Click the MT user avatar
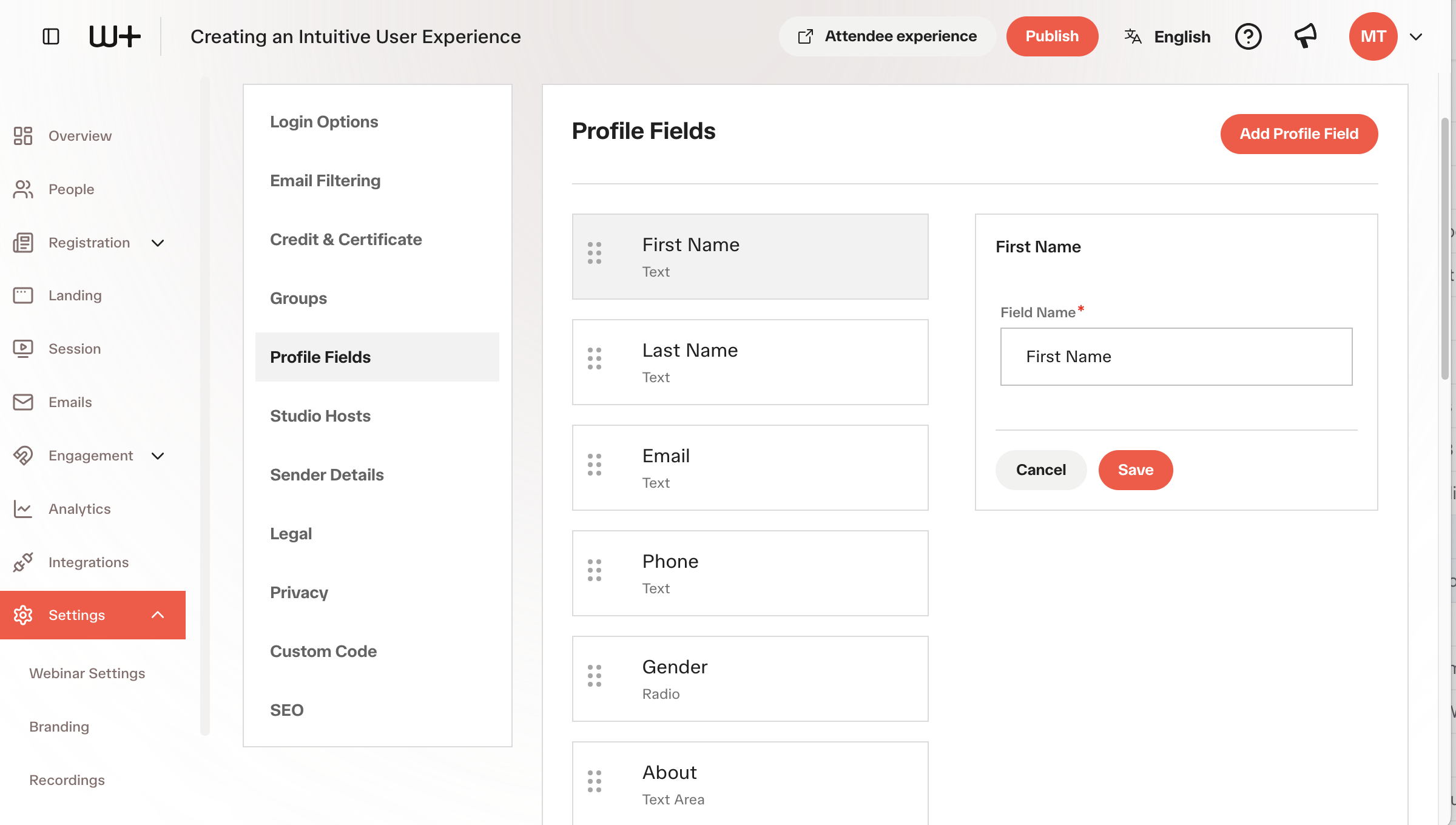This screenshot has height=825, width=1456. [1373, 36]
